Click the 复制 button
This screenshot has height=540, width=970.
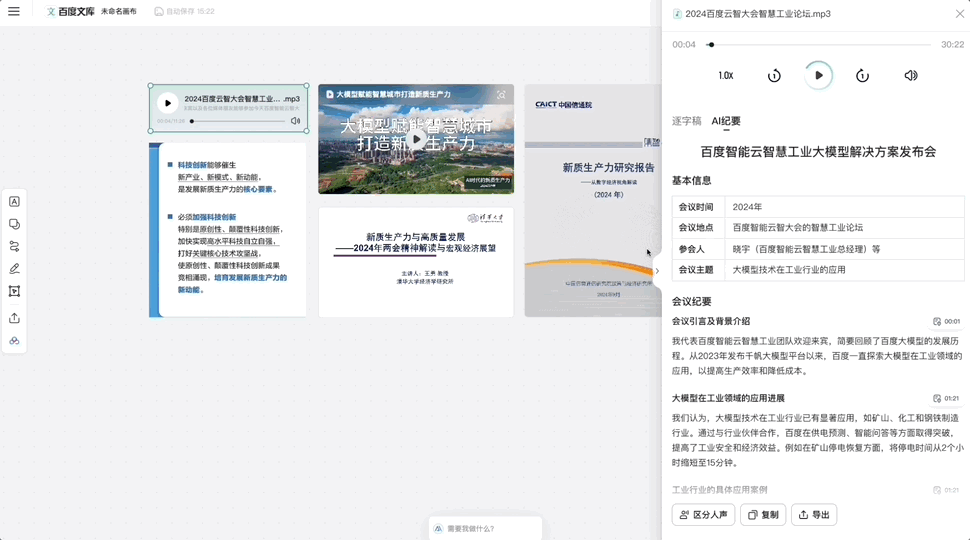(x=763, y=515)
